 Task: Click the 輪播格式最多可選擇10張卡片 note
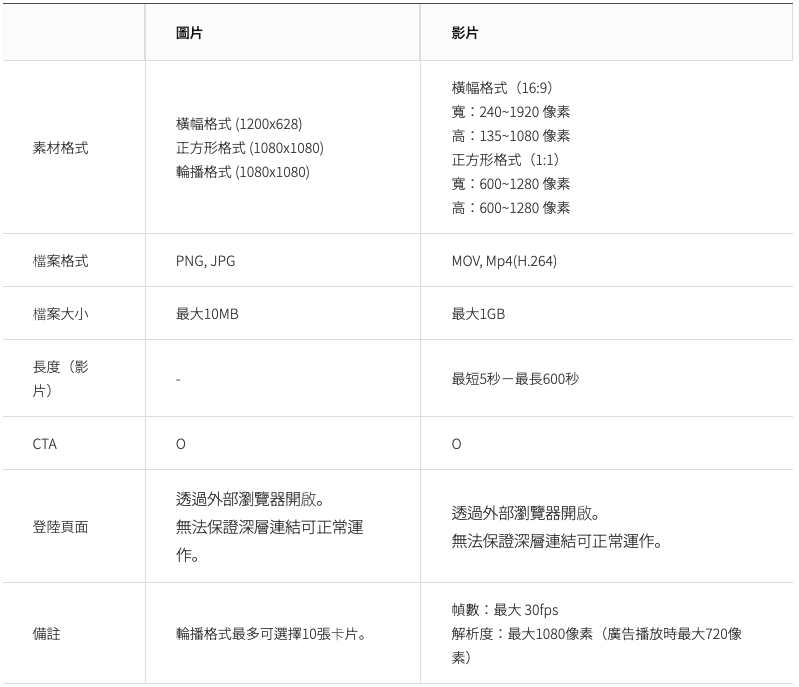[x=270, y=634]
